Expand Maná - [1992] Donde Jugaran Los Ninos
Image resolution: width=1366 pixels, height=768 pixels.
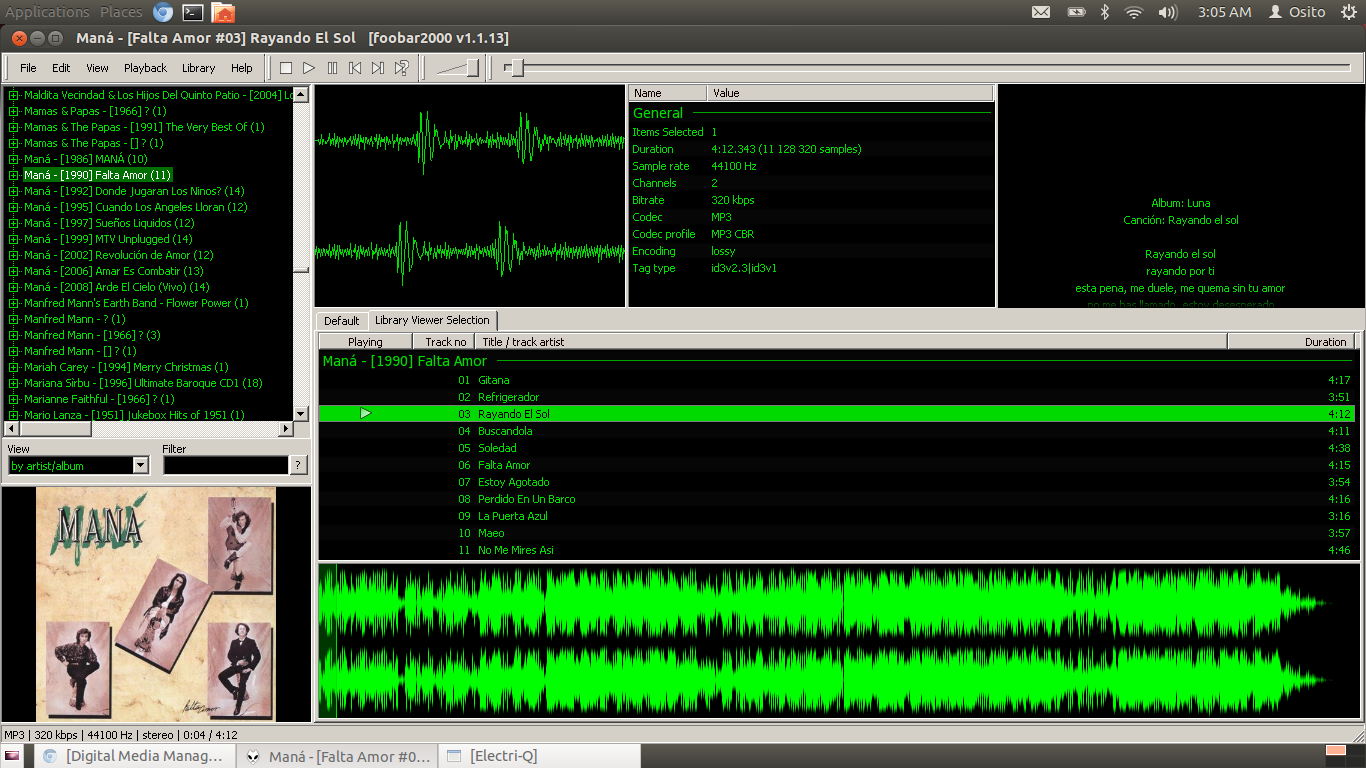click(x=14, y=191)
